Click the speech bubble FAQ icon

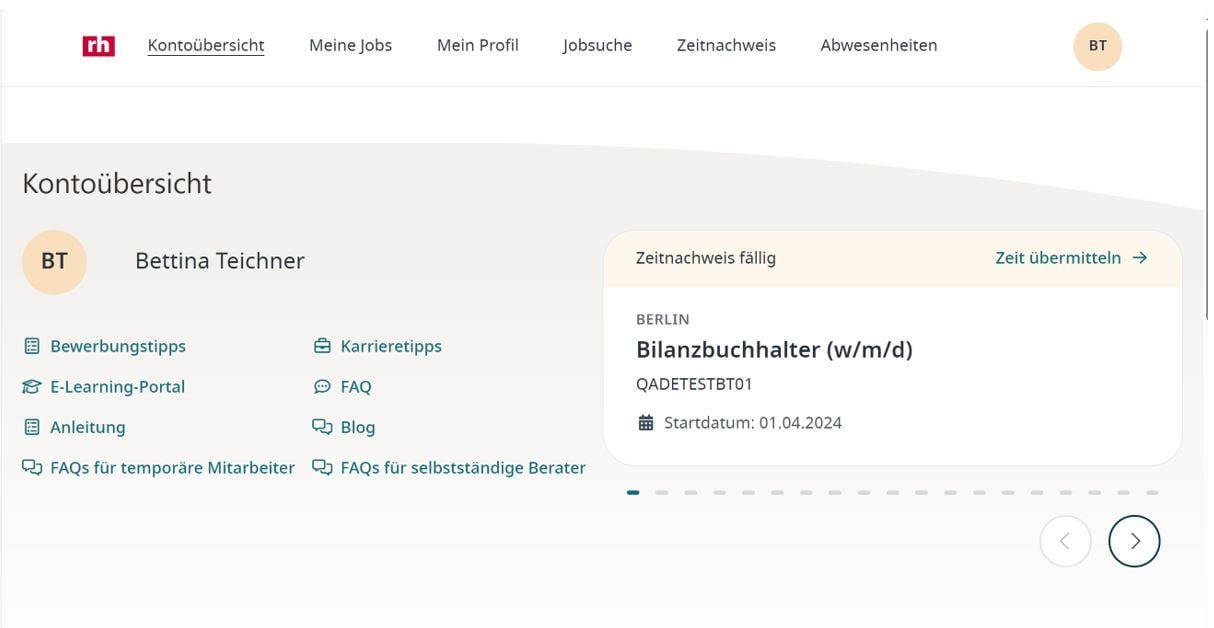(322, 387)
